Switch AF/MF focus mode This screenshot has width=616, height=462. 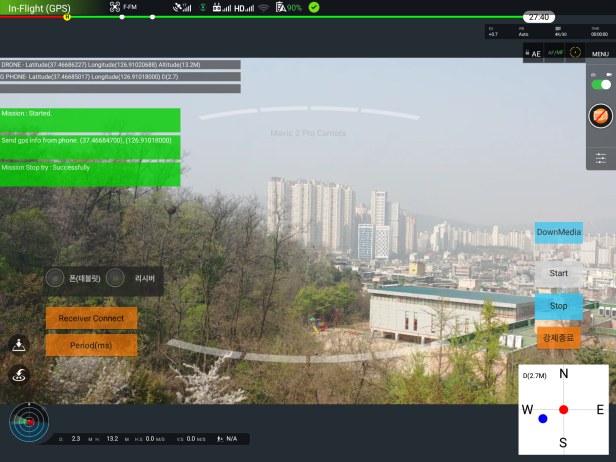[555, 53]
